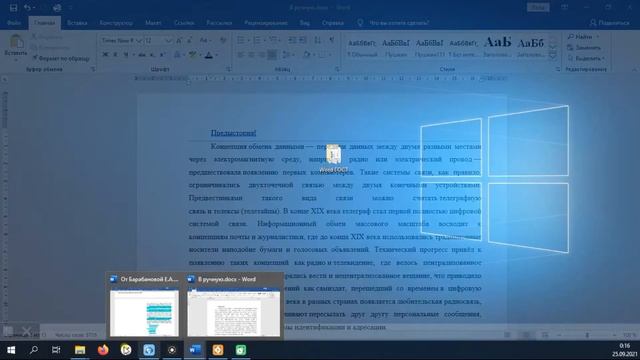Apply the Обычный style
The image size is (640, 360).
point(362,48)
